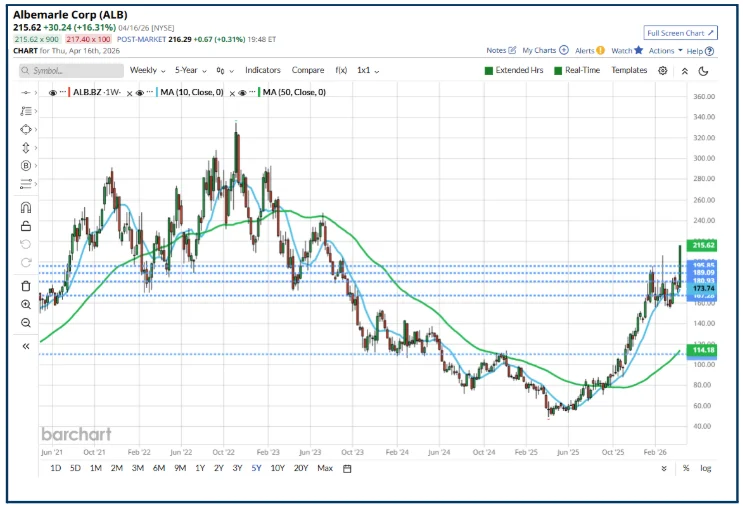Open the f(x) expressions button
The width and height of the screenshot is (743, 508).
(x=341, y=70)
